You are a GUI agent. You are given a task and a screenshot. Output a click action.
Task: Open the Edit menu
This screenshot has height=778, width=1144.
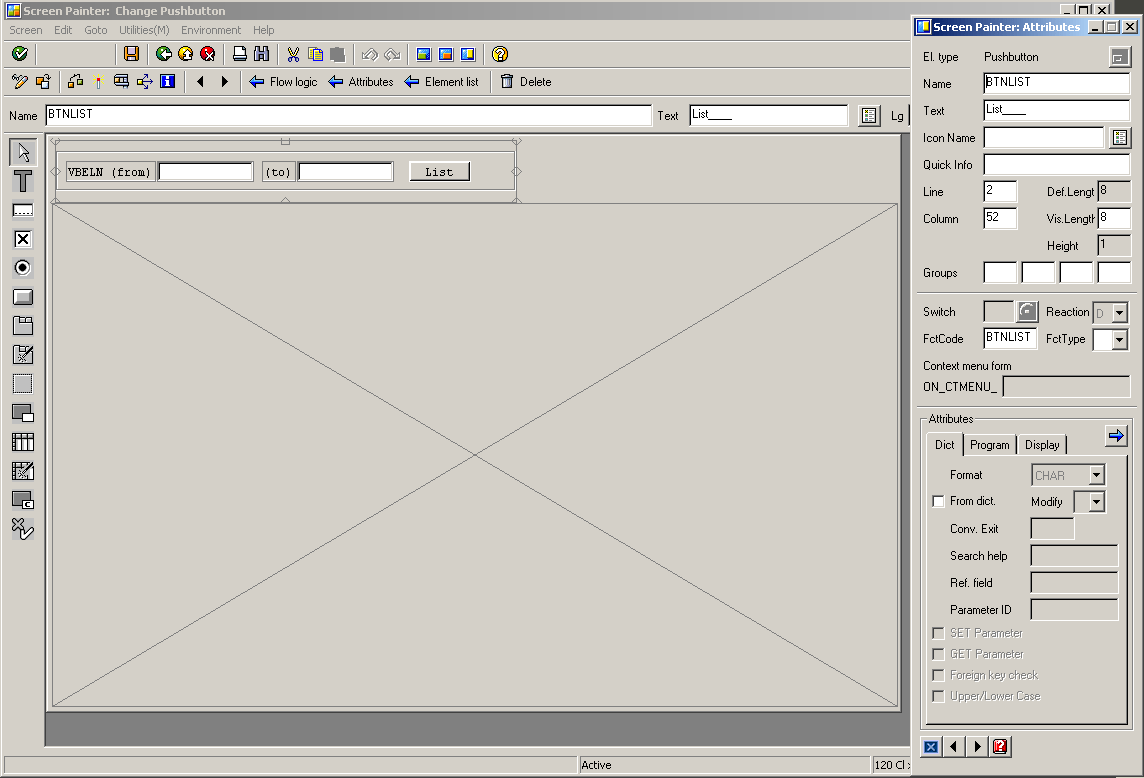pos(63,30)
